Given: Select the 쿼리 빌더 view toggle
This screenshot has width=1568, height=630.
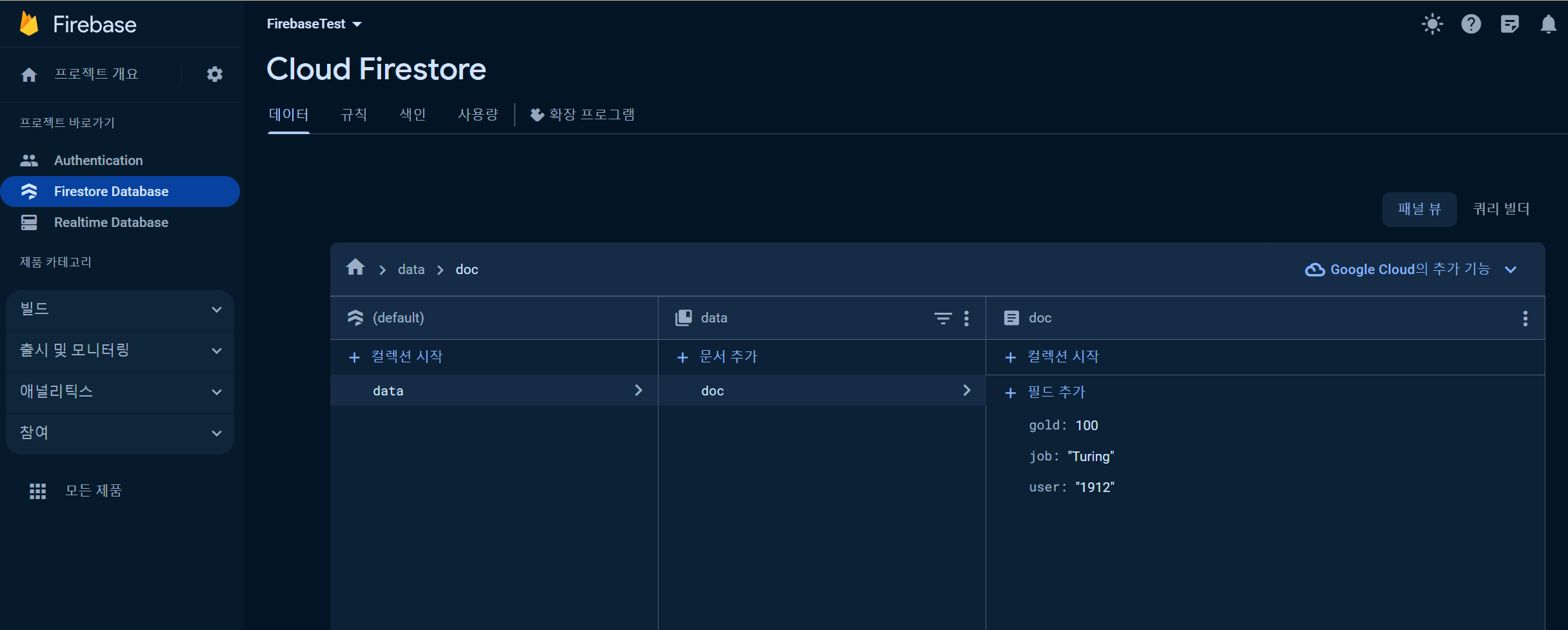Looking at the screenshot, I should coord(1502,209).
